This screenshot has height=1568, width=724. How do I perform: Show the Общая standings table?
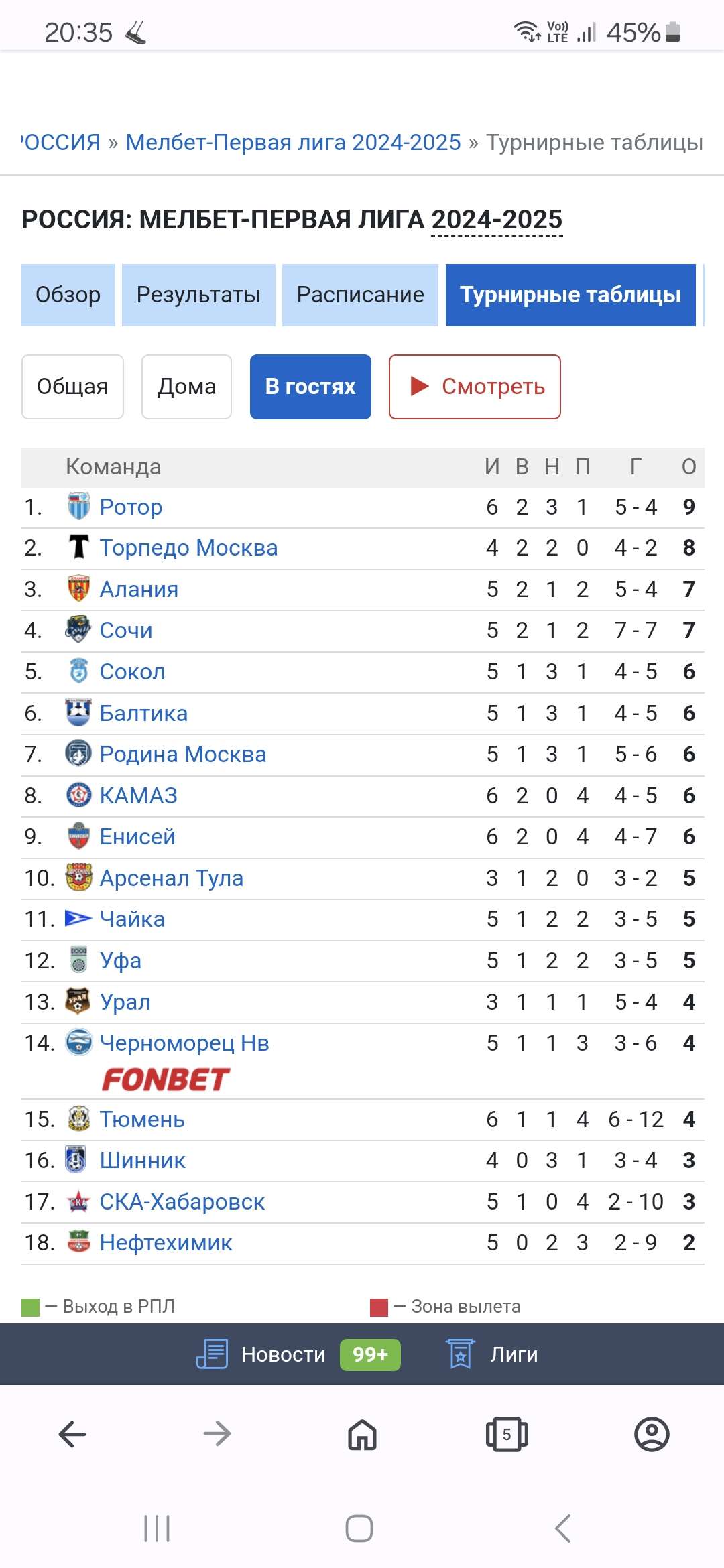point(72,387)
